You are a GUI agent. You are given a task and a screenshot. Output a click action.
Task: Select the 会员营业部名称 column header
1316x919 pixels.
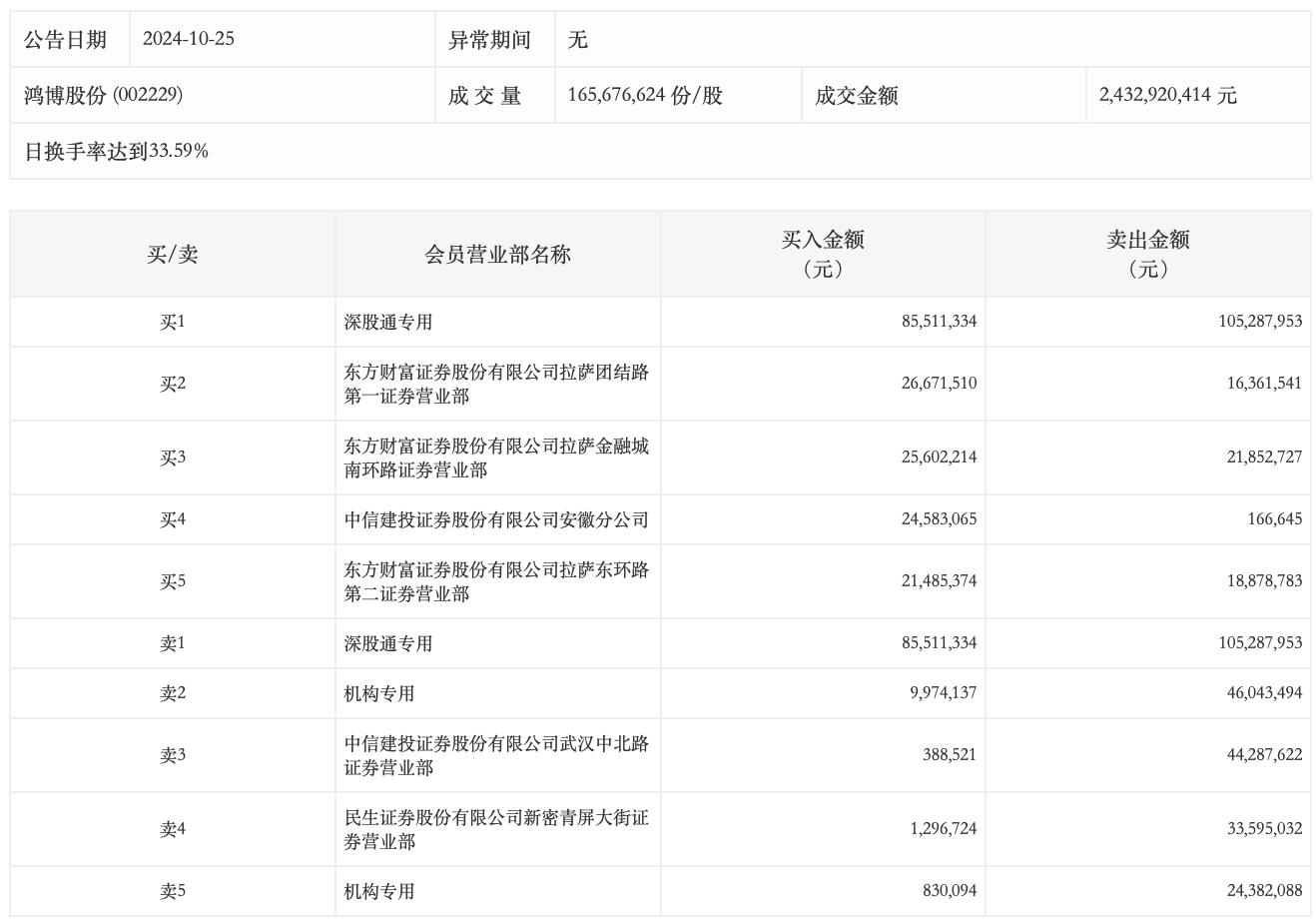click(x=497, y=255)
